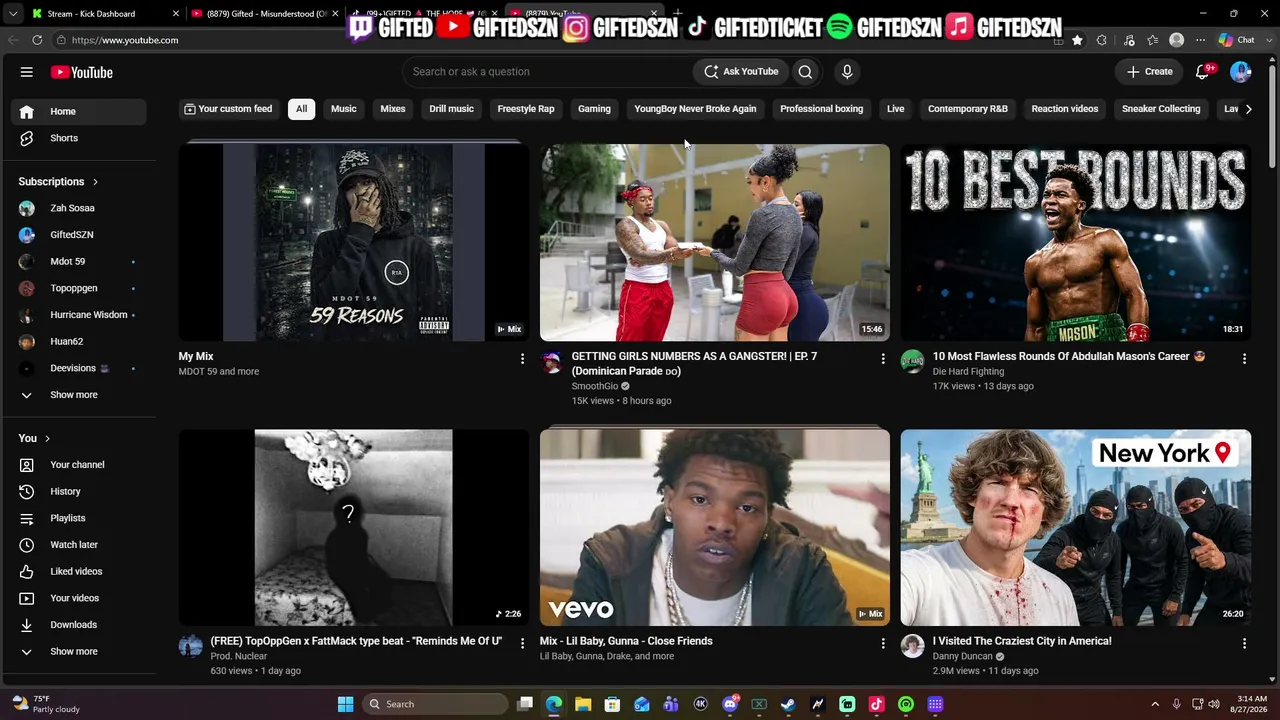Play the New York Danny Duncan thumbnail

tap(1075, 528)
